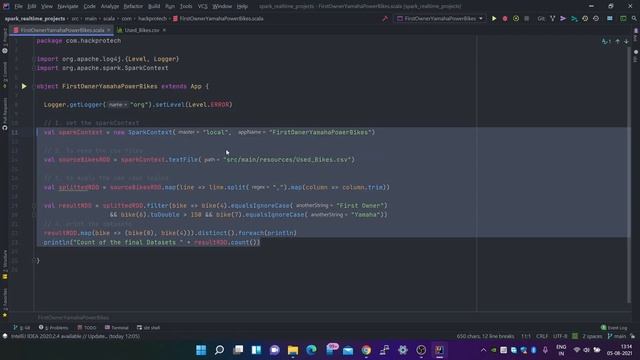Viewport: 640px width, 360px height.
Task: Open the File menu
Action: click(18, 6)
